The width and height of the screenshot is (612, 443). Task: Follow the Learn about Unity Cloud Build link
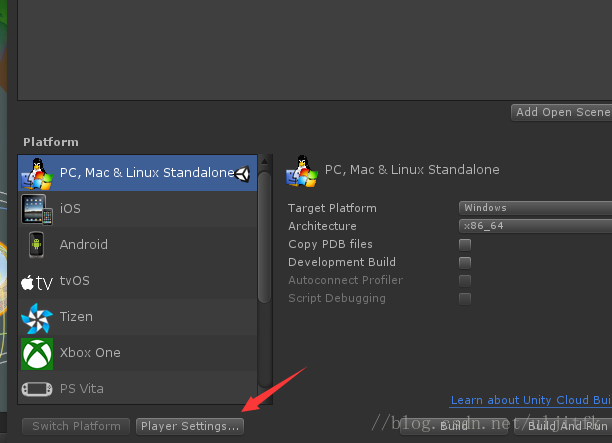(x=531, y=400)
